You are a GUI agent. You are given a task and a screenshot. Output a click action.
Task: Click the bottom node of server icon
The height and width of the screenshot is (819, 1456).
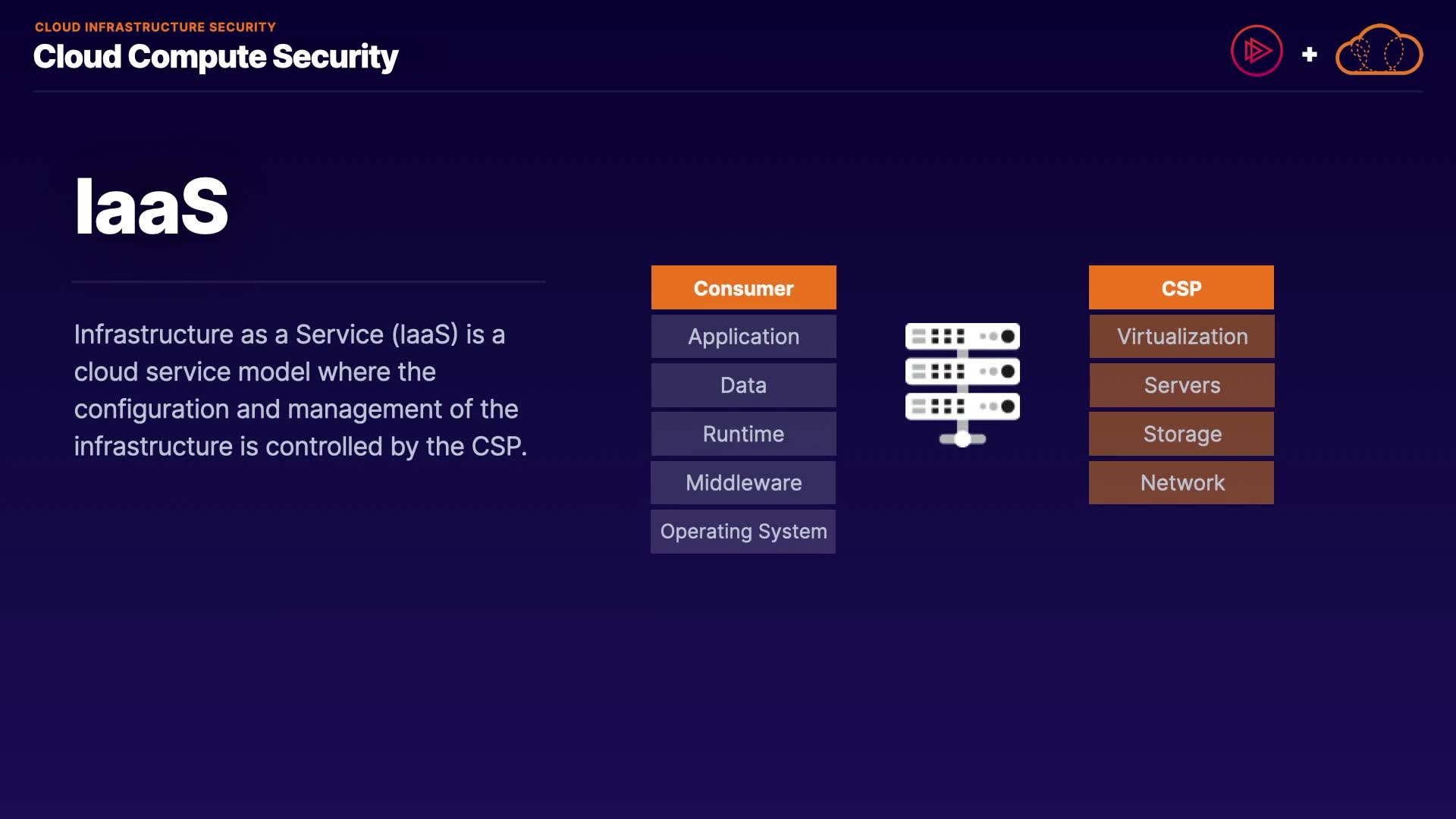962,439
